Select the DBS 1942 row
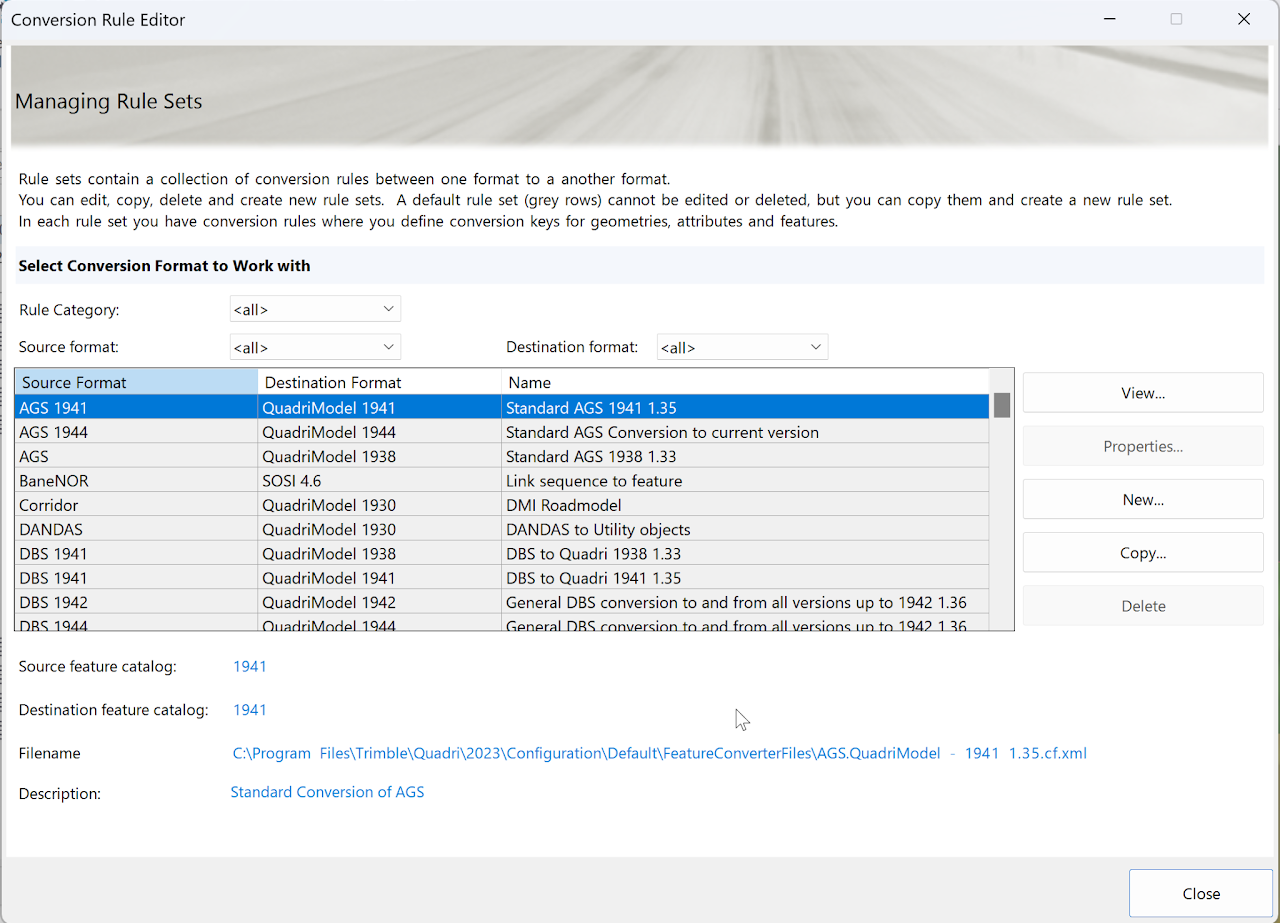1280x923 pixels. tap(502, 602)
